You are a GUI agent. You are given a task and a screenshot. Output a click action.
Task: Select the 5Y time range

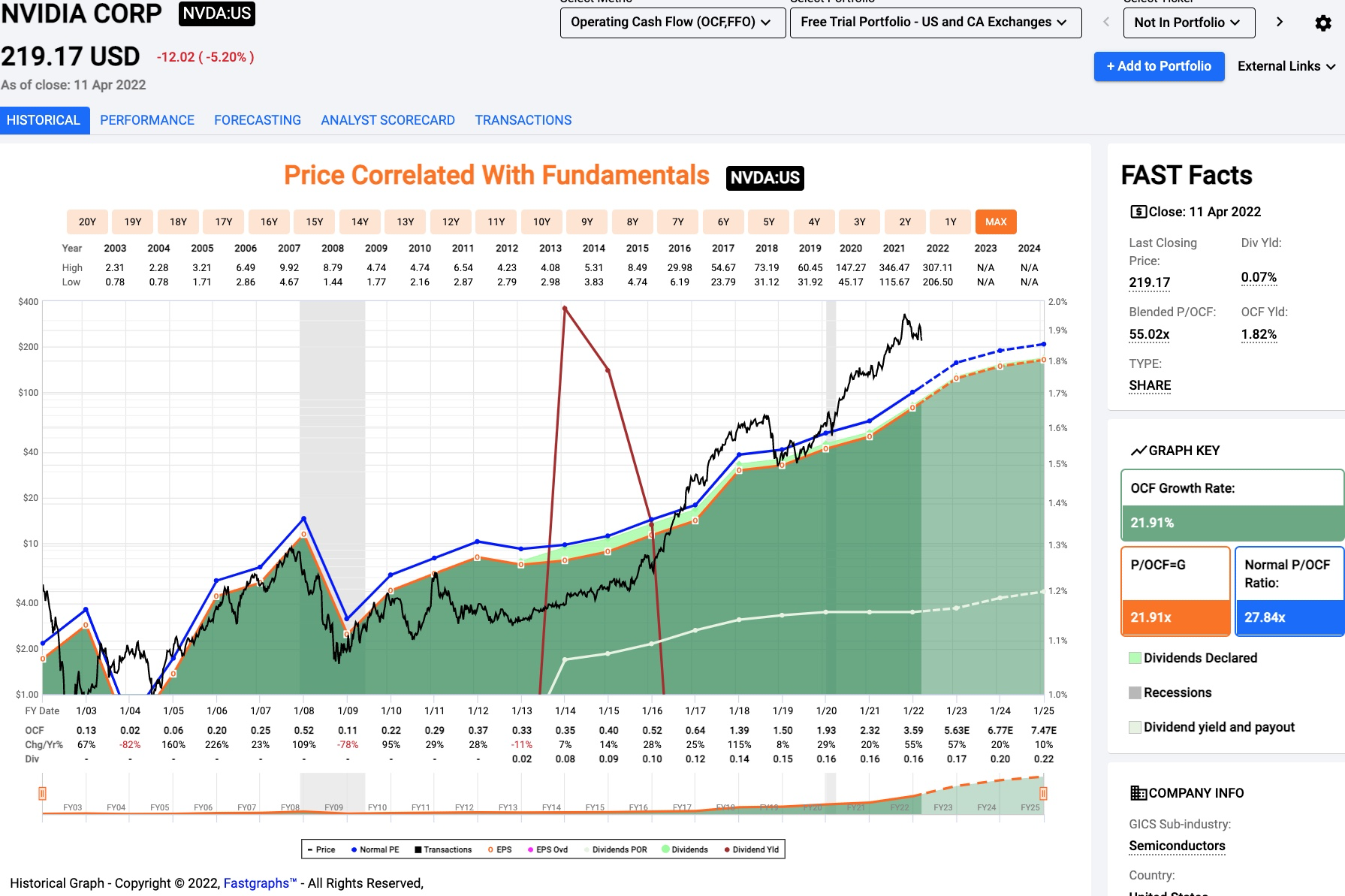click(x=769, y=222)
